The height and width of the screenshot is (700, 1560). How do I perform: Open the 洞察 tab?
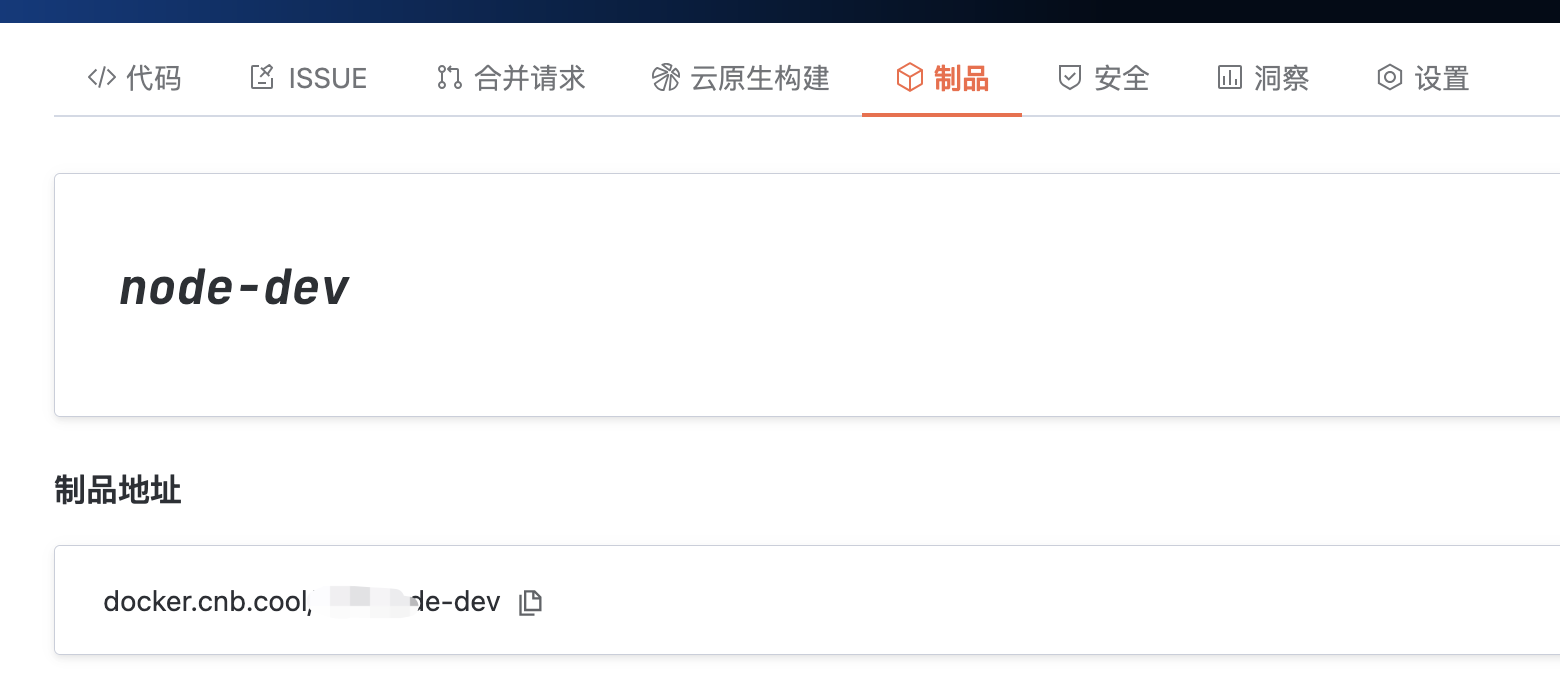click(x=1282, y=78)
